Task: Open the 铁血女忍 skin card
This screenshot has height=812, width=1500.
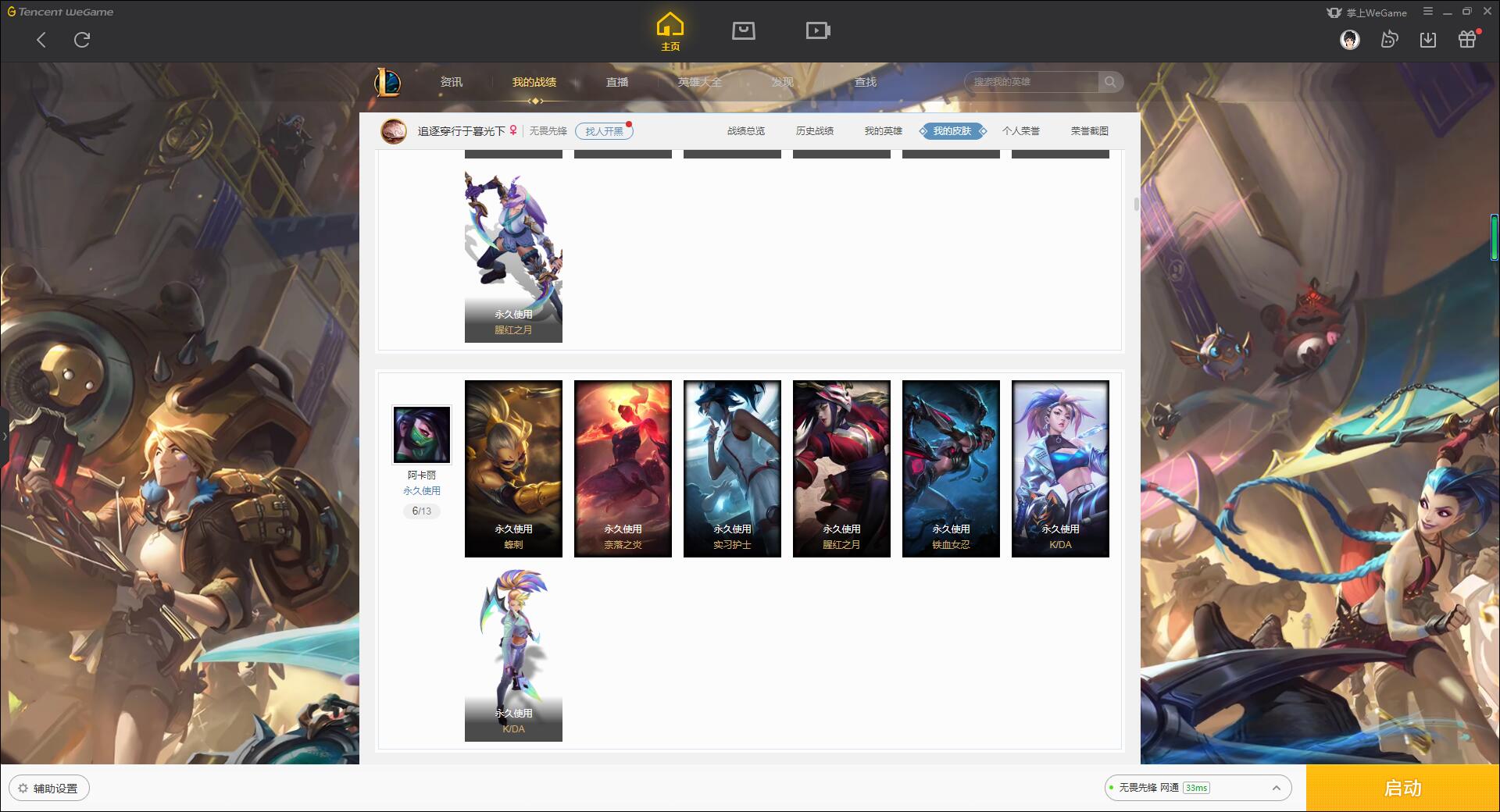Action: coord(951,468)
